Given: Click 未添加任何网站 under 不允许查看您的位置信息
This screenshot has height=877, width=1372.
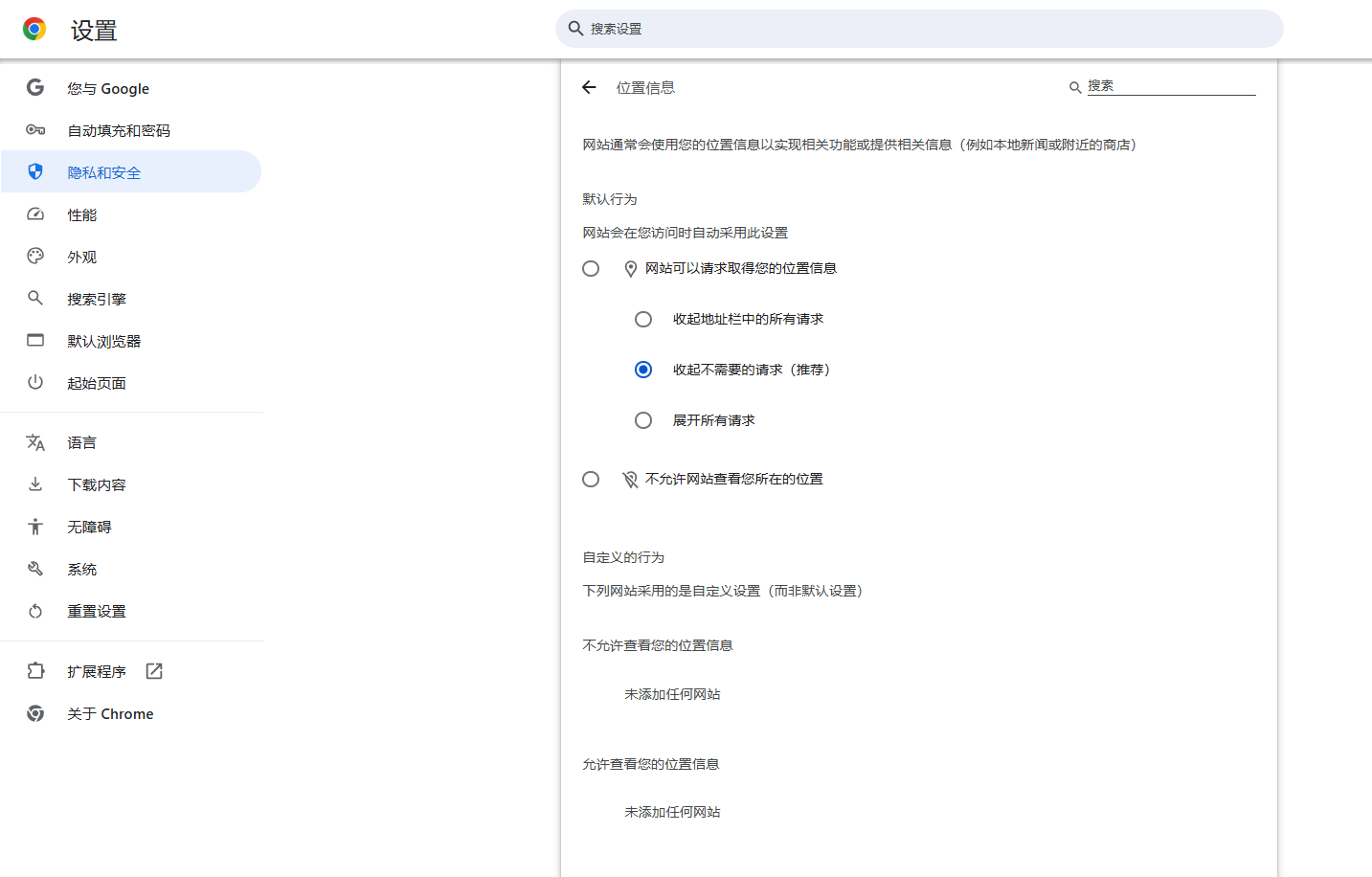Looking at the screenshot, I should pyautogui.click(x=672, y=694).
